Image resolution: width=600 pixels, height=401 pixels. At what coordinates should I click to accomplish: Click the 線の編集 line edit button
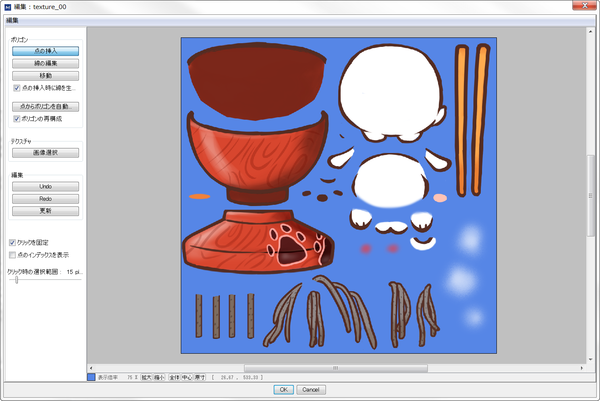click(45, 63)
